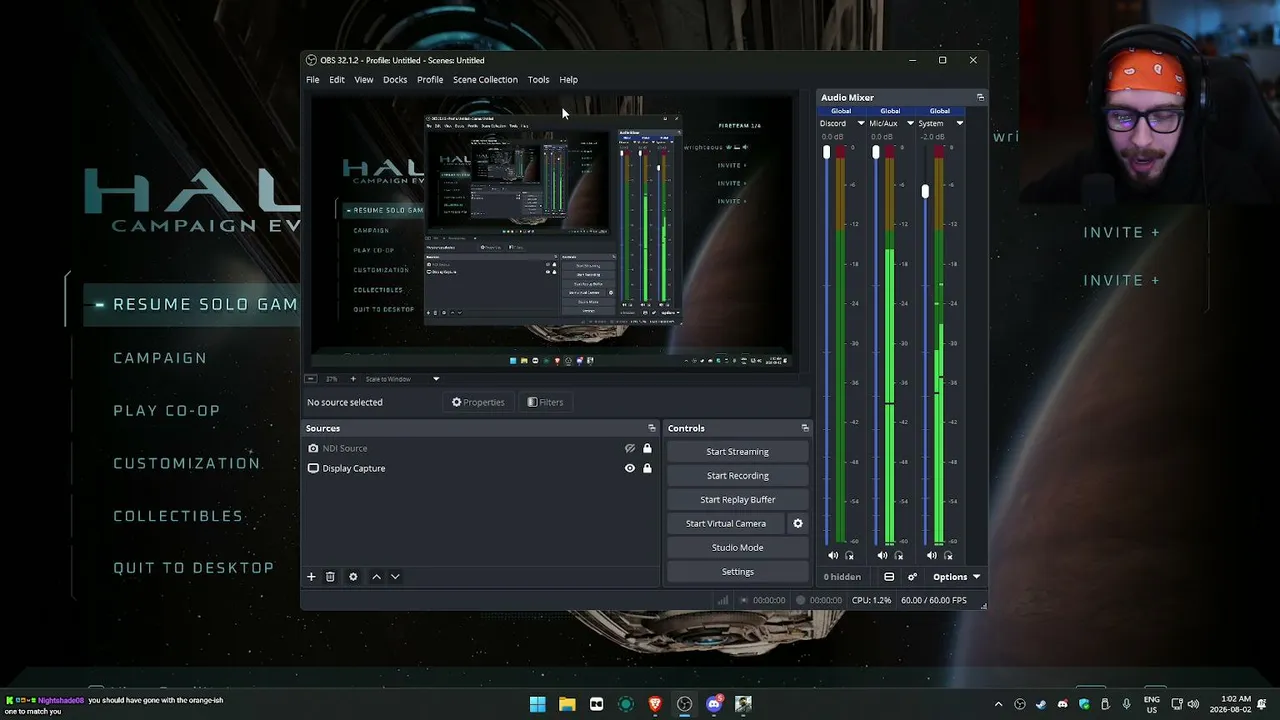
Task: Open Steam tray icon
Action: (1041, 704)
